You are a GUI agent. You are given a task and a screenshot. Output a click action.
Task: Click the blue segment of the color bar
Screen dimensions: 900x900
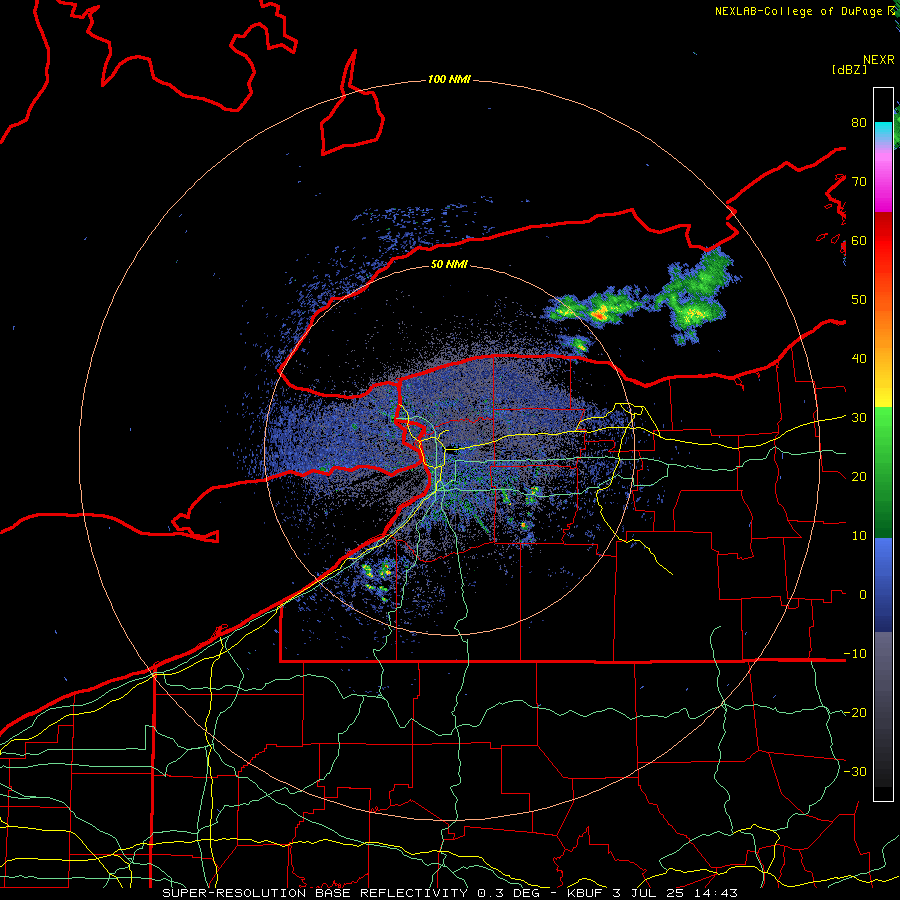(883, 585)
